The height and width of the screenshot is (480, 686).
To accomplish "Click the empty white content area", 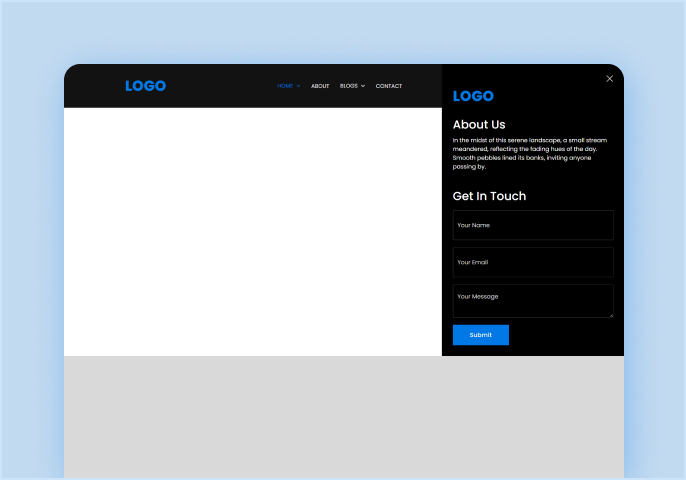I will pos(252,230).
